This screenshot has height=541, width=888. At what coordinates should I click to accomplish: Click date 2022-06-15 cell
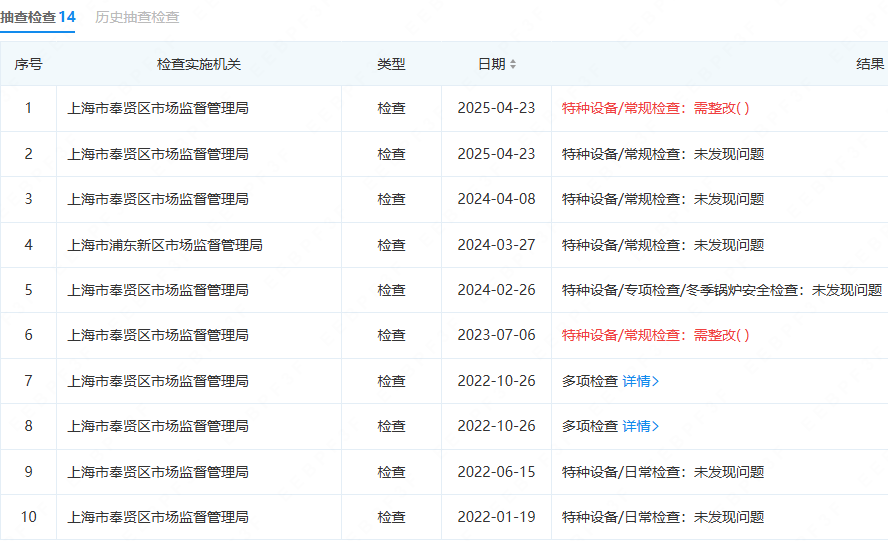click(x=496, y=472)
